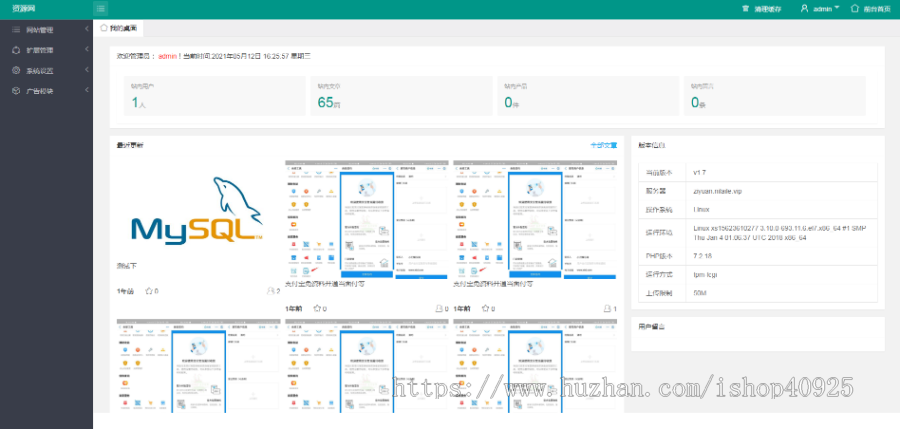This screenshot has width=900, height=429.
Task: Click the red admin name in welcome line
Action: (168, 56)
